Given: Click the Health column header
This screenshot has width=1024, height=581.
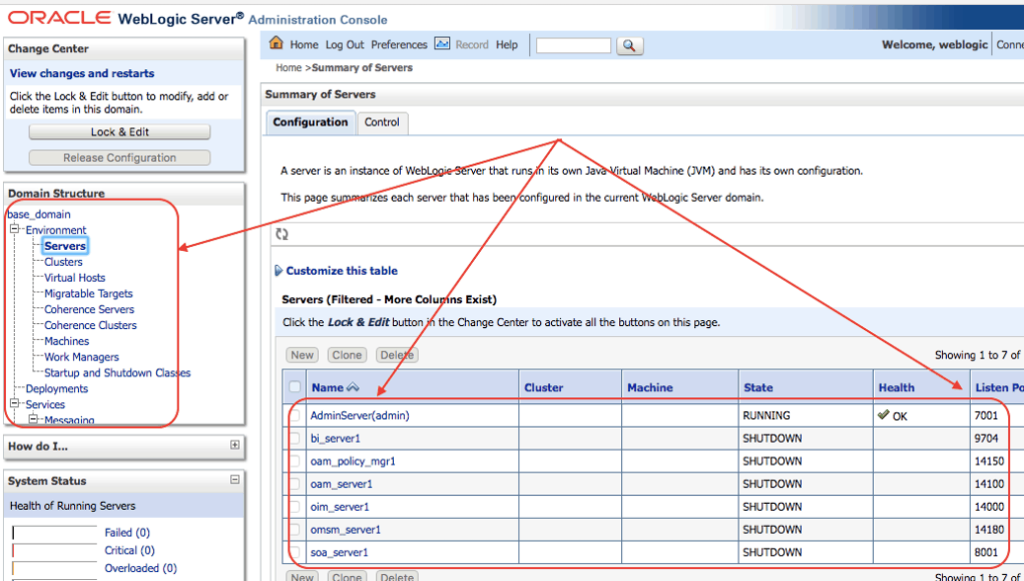Looking at the screenshot, I should [x=896, y=387].
